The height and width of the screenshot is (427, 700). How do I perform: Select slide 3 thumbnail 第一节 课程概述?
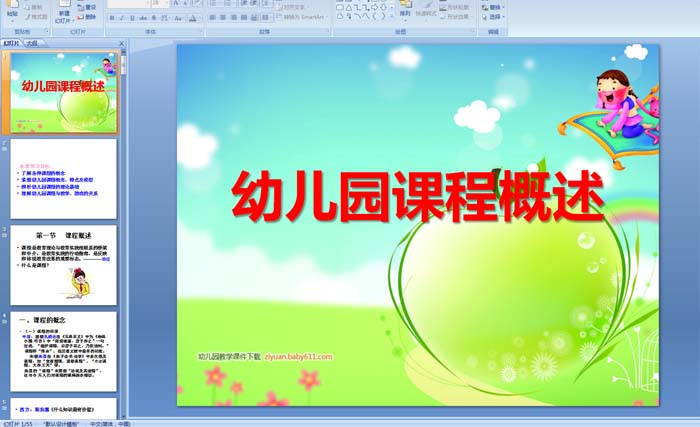click(64, 265)
